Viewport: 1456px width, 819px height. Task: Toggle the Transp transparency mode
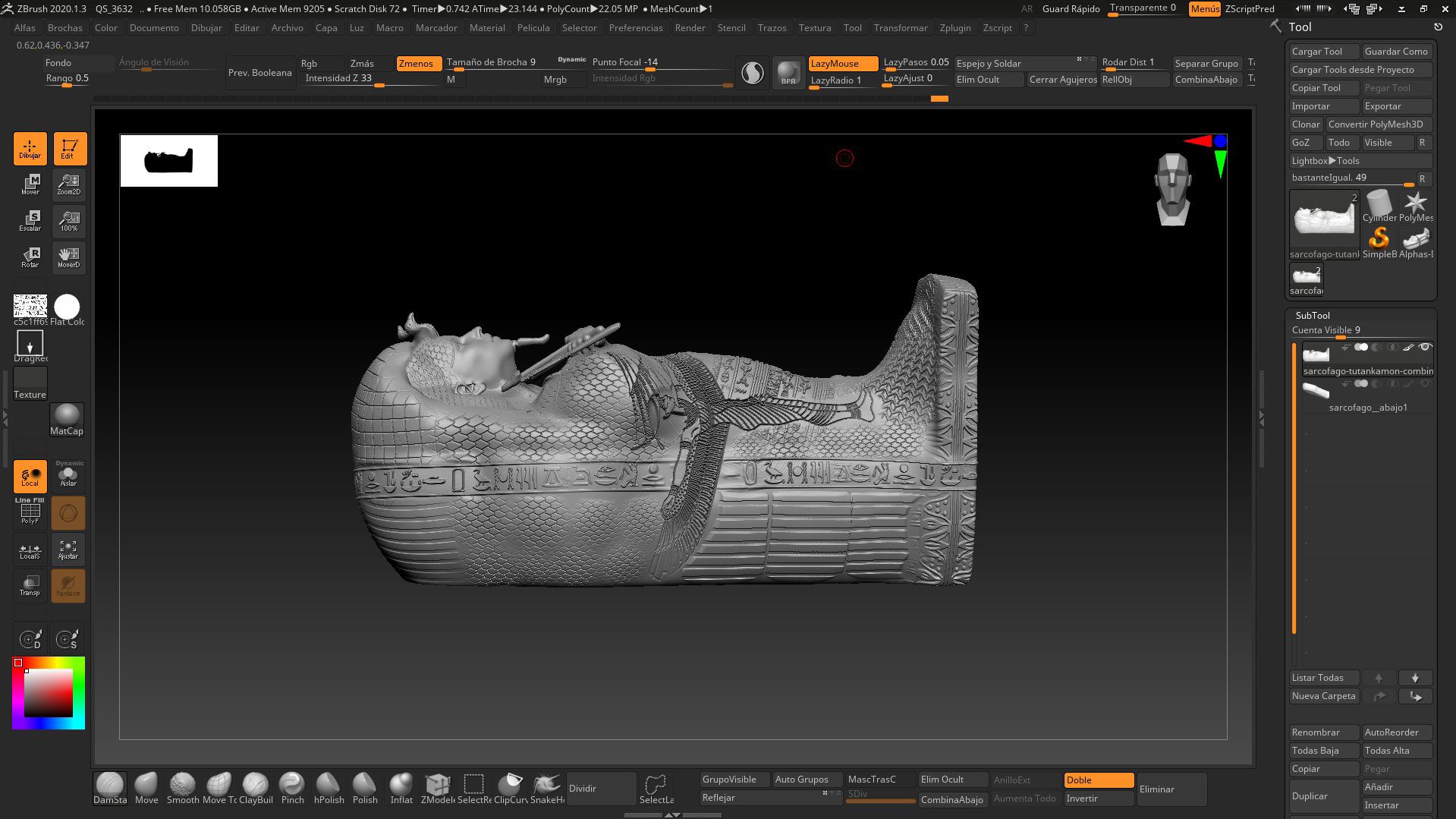click(x=30, y=585)
